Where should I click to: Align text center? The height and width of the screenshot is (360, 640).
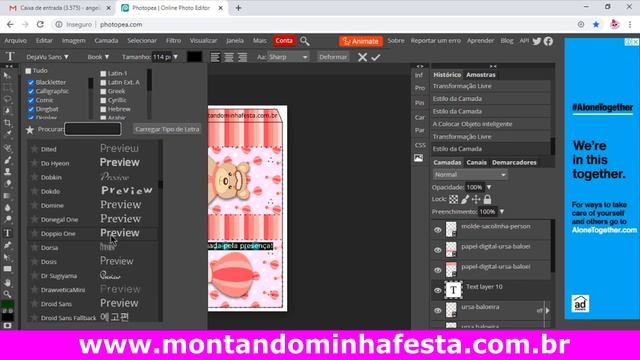tap(229, 57)
